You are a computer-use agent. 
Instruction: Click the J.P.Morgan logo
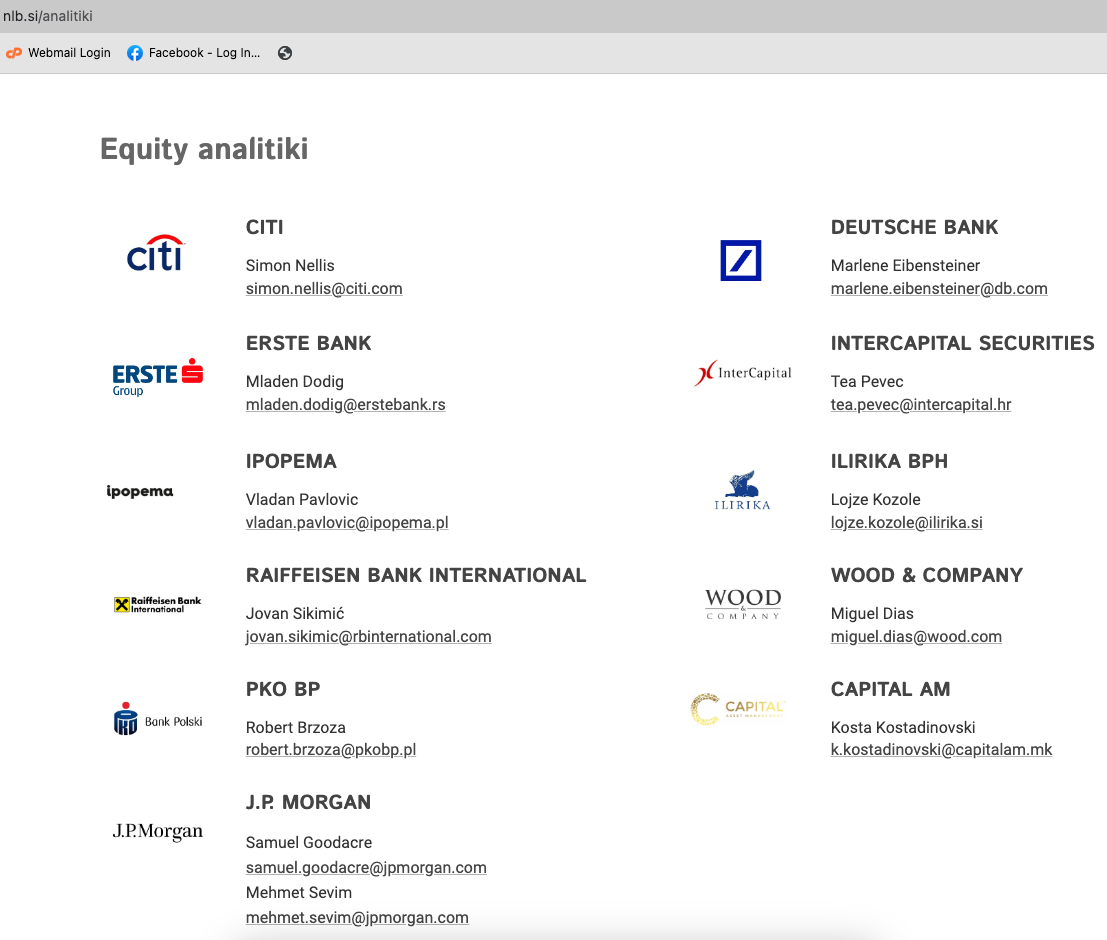[157, 831]
